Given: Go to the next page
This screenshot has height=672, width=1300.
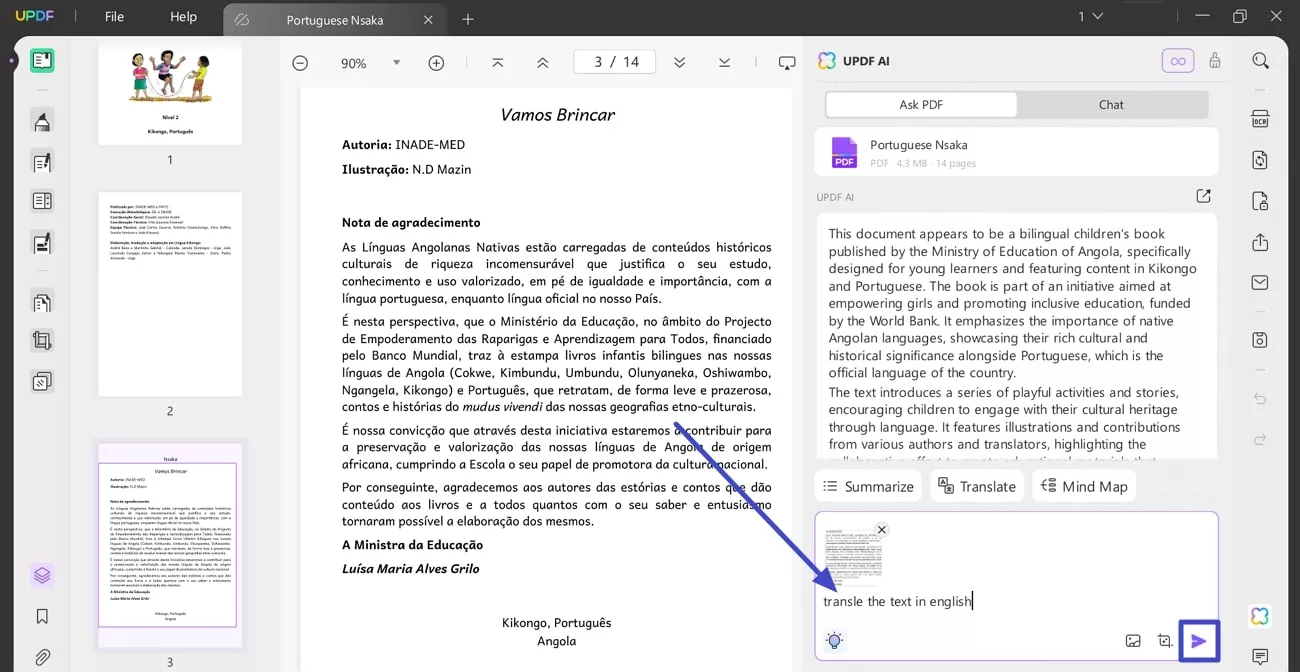Looking at the screenshot, I should click(x=679, y=62).
